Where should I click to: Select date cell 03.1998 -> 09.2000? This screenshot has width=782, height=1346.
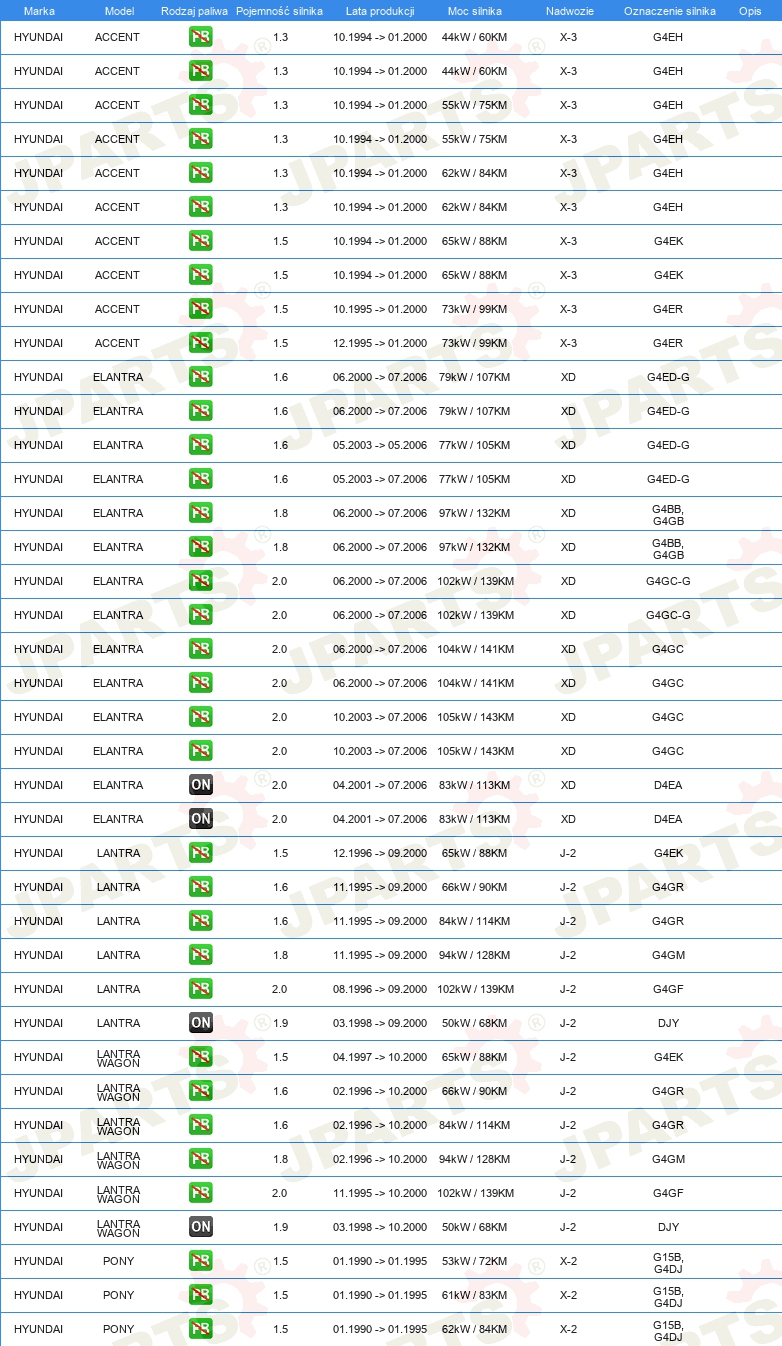pyautogui.click(x=380, y=1023)
